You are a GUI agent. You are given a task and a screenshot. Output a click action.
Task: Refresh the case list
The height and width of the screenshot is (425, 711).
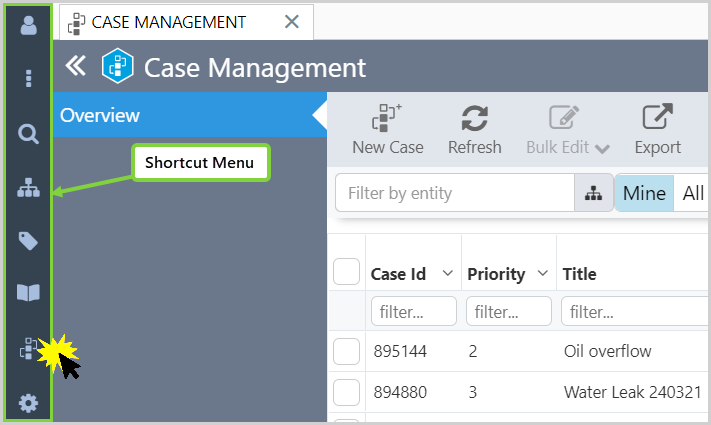[474, 130]
